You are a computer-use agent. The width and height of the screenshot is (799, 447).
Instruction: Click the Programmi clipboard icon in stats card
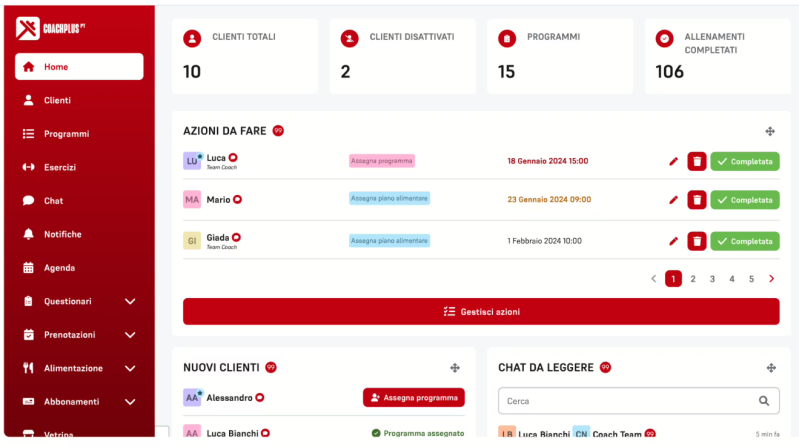coord(507,38)
